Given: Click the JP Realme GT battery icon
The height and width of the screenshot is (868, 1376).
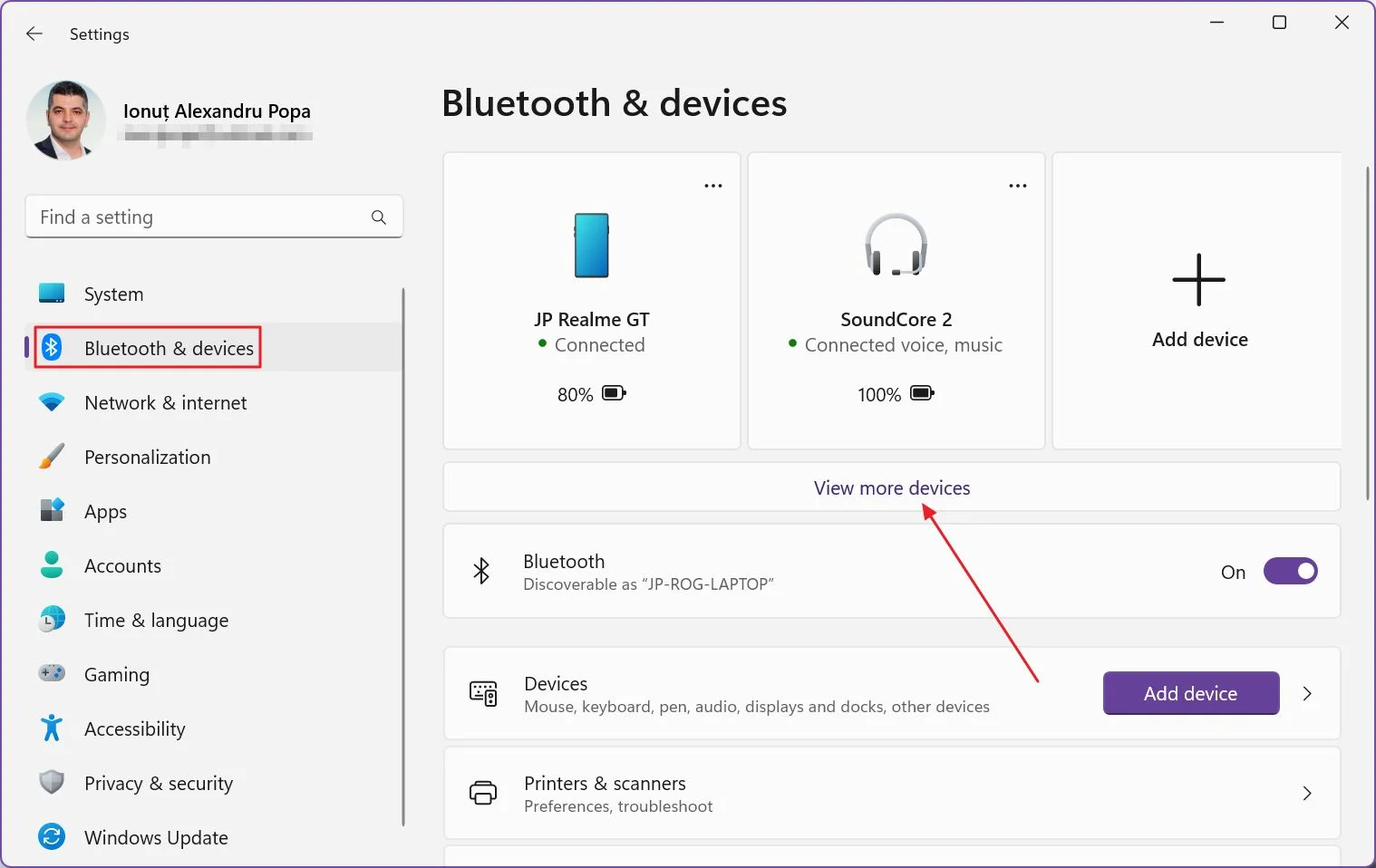Looking at the screenshot, I should [x=615, y=393].
